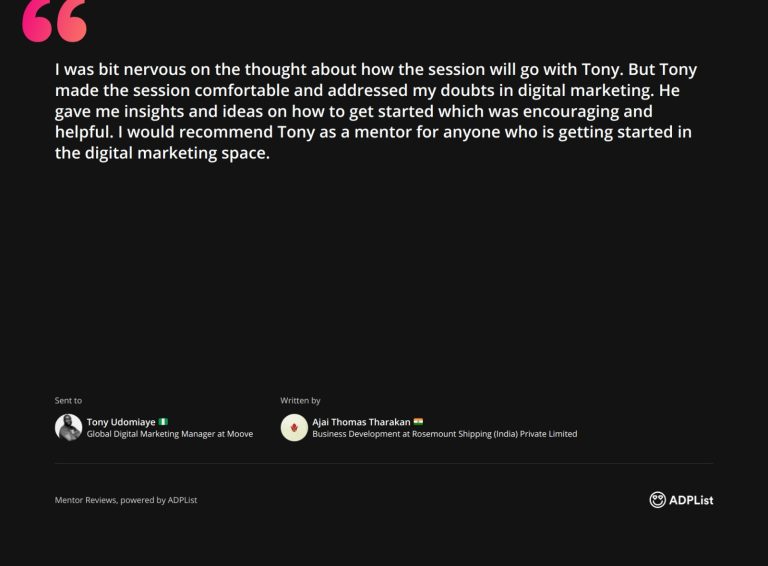Click the horizontal divider line above the footer
This screenshot has width=768, height=566.
pos(384,464)
